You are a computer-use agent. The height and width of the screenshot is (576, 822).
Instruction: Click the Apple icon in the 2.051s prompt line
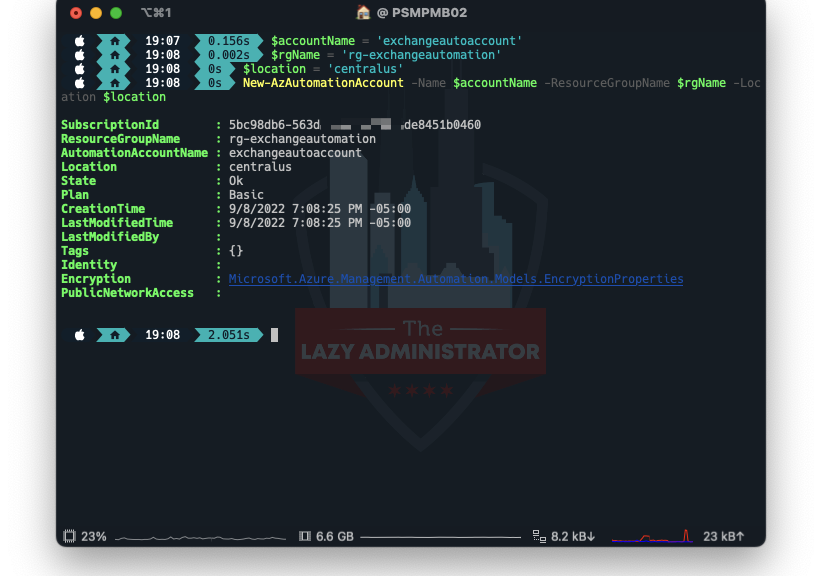tap(80, 334)
